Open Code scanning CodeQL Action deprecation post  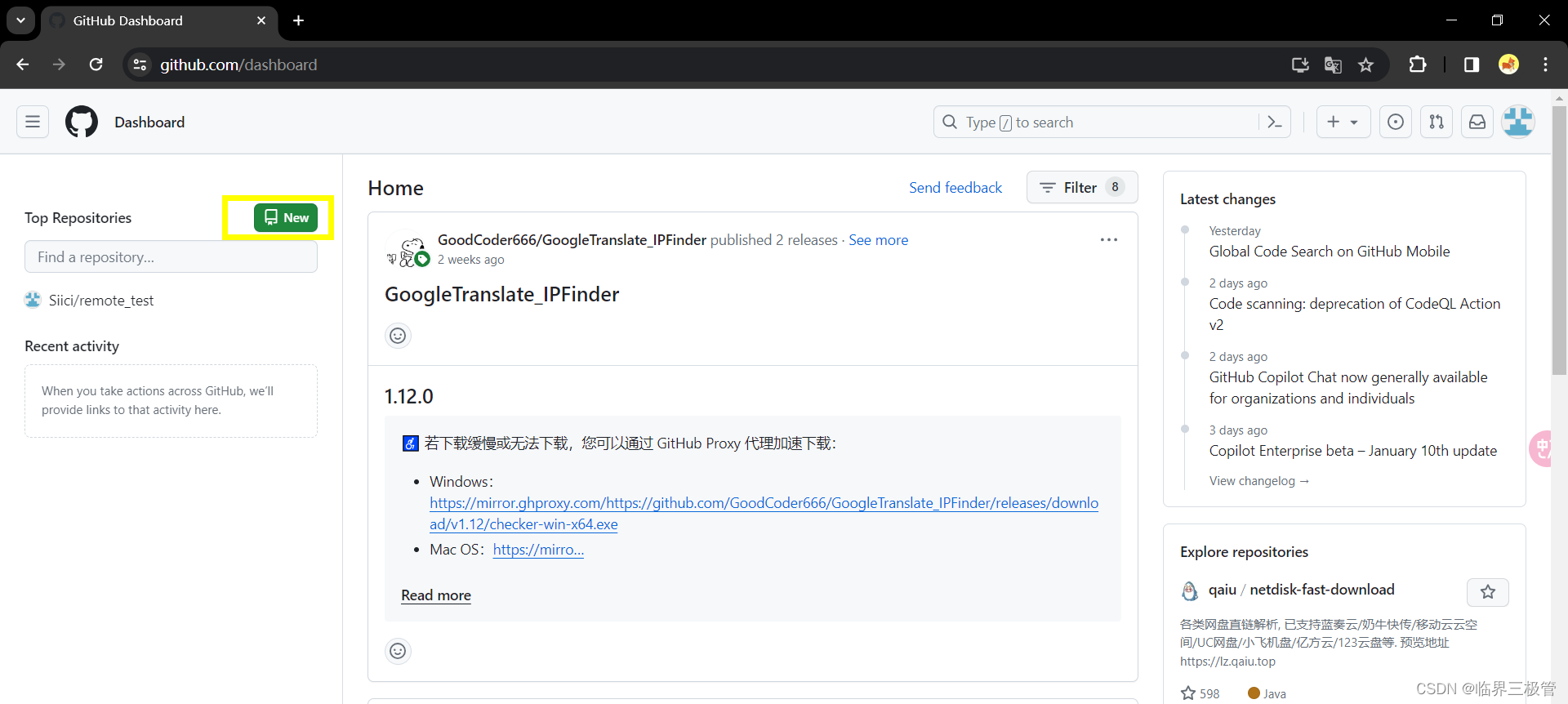pos(1354,314)
